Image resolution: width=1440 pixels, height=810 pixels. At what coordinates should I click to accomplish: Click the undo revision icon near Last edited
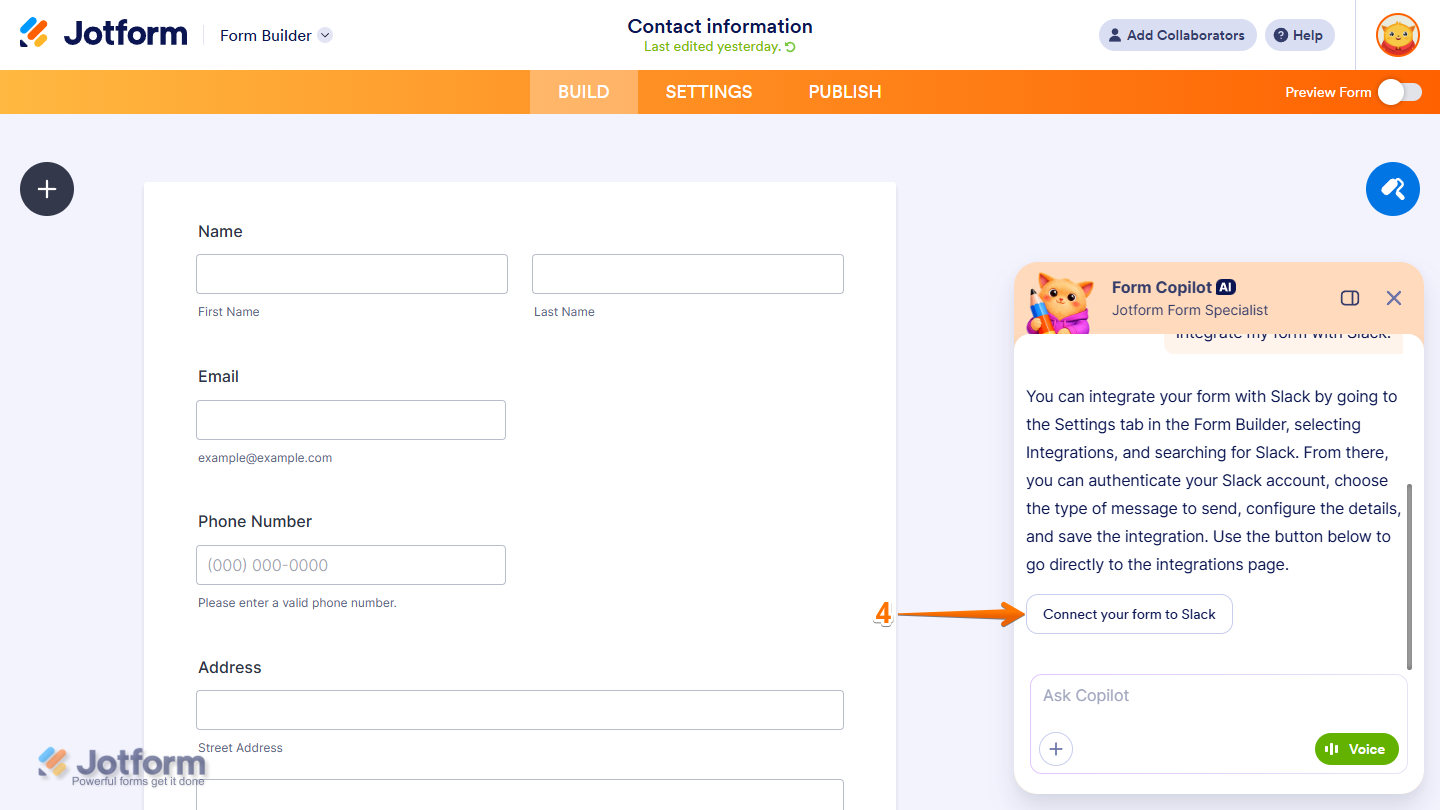tap(791, 46)
